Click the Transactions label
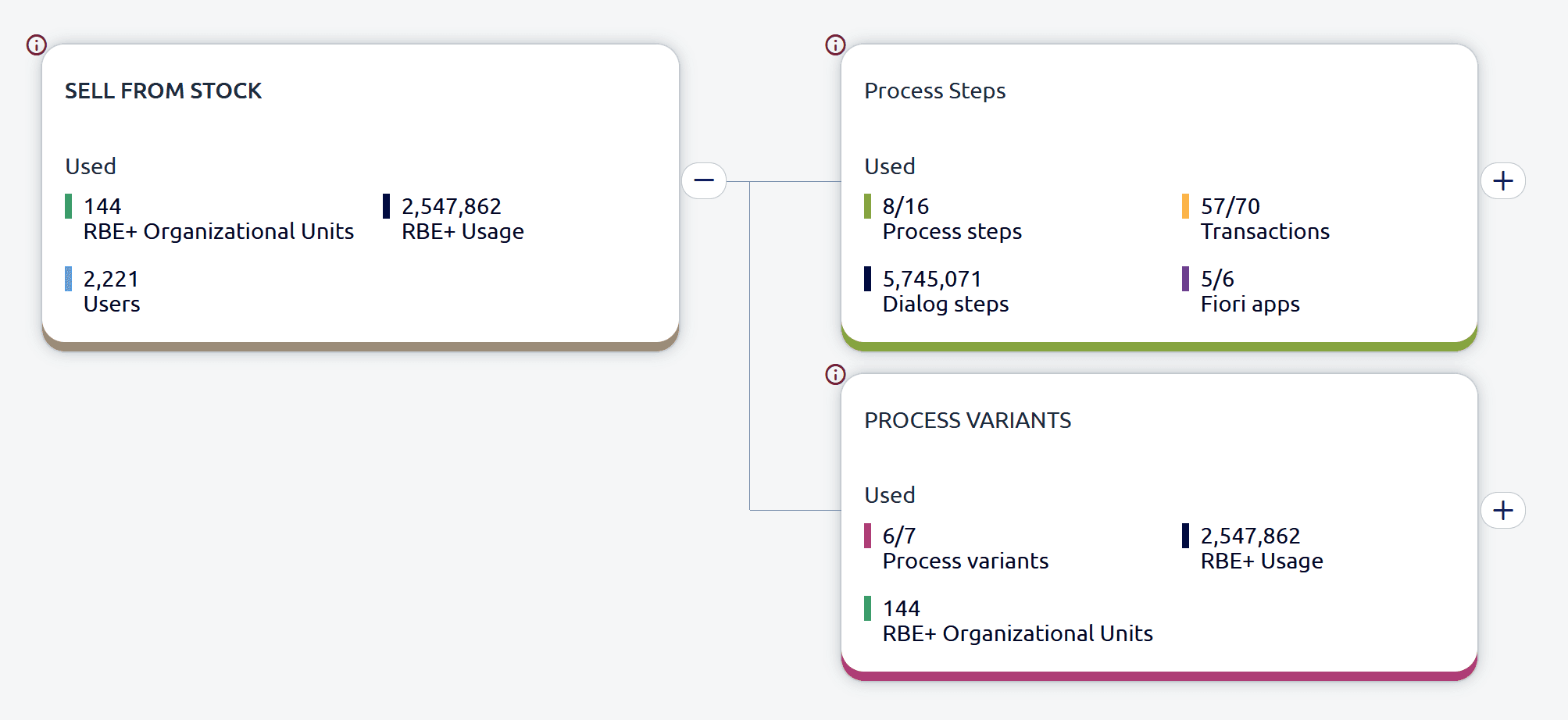The width and height of the screenshot is (1568, 720). pos(1265,232)
